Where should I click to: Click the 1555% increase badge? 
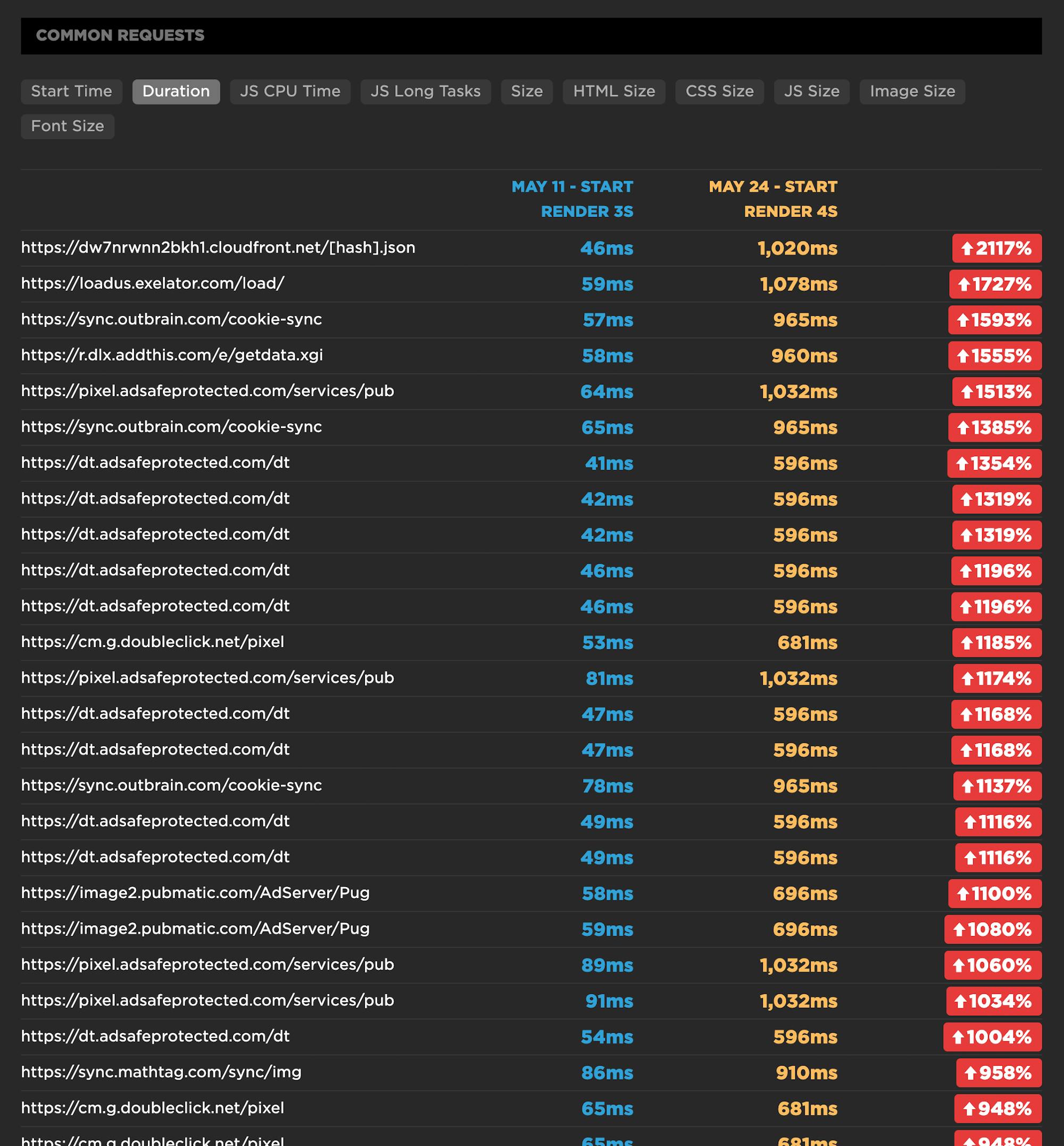pos(994,356)
